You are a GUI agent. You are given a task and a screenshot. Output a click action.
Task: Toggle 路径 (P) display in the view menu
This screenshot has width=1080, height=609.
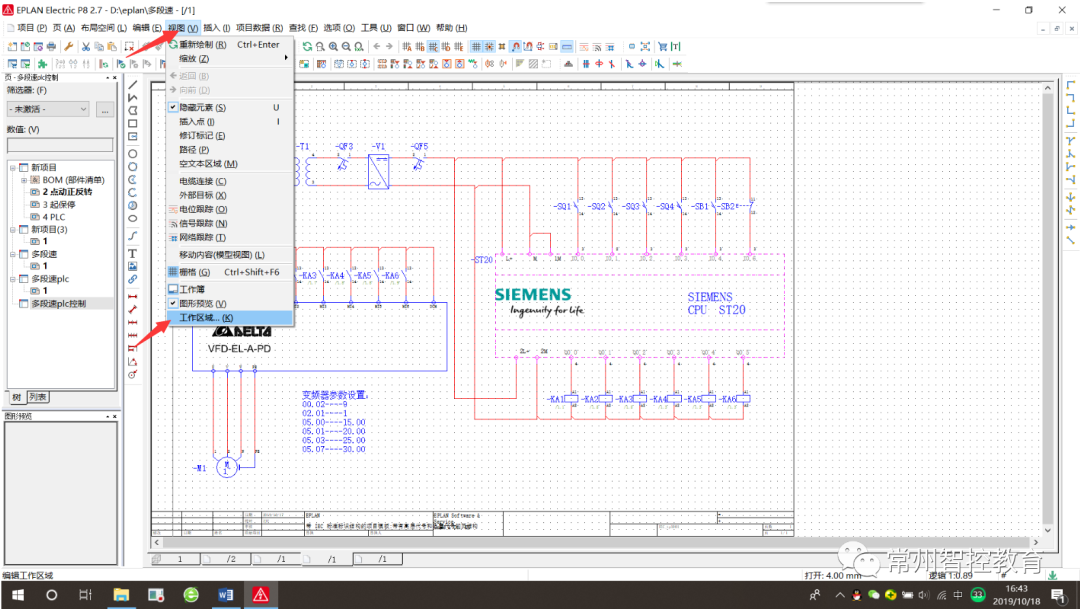230,149
